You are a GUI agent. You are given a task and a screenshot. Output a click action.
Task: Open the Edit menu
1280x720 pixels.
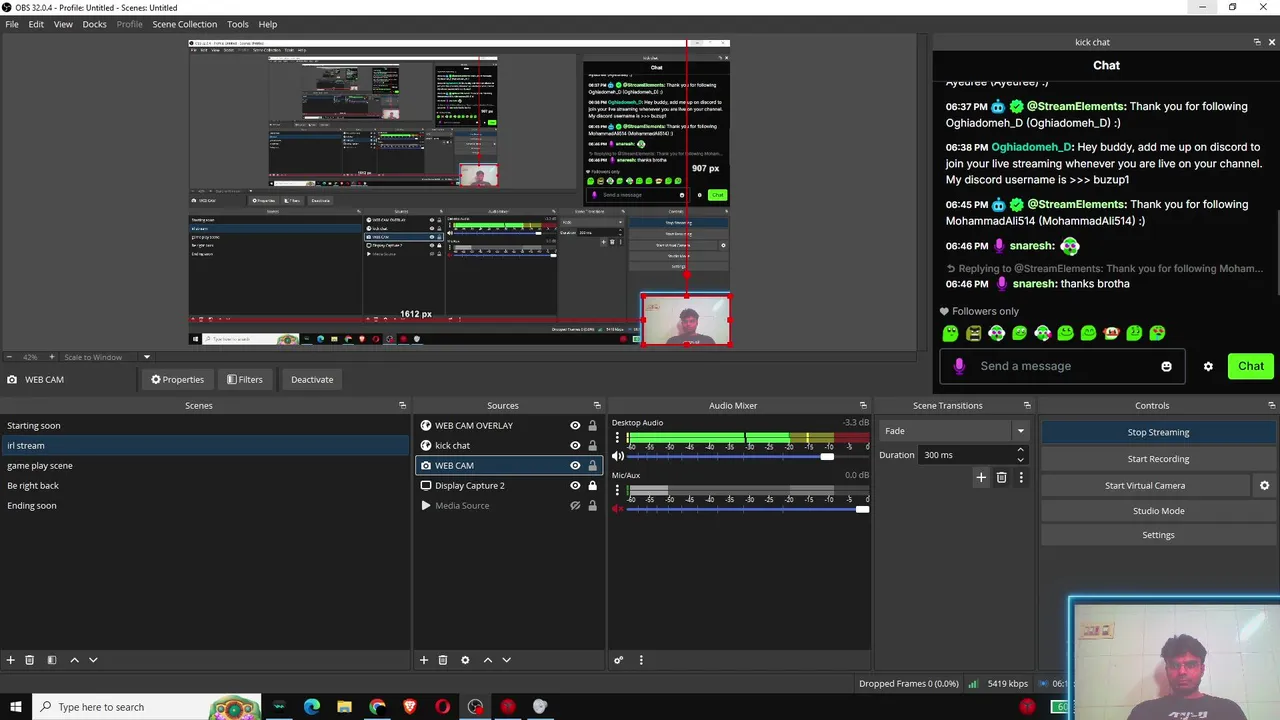coord(36,24)
